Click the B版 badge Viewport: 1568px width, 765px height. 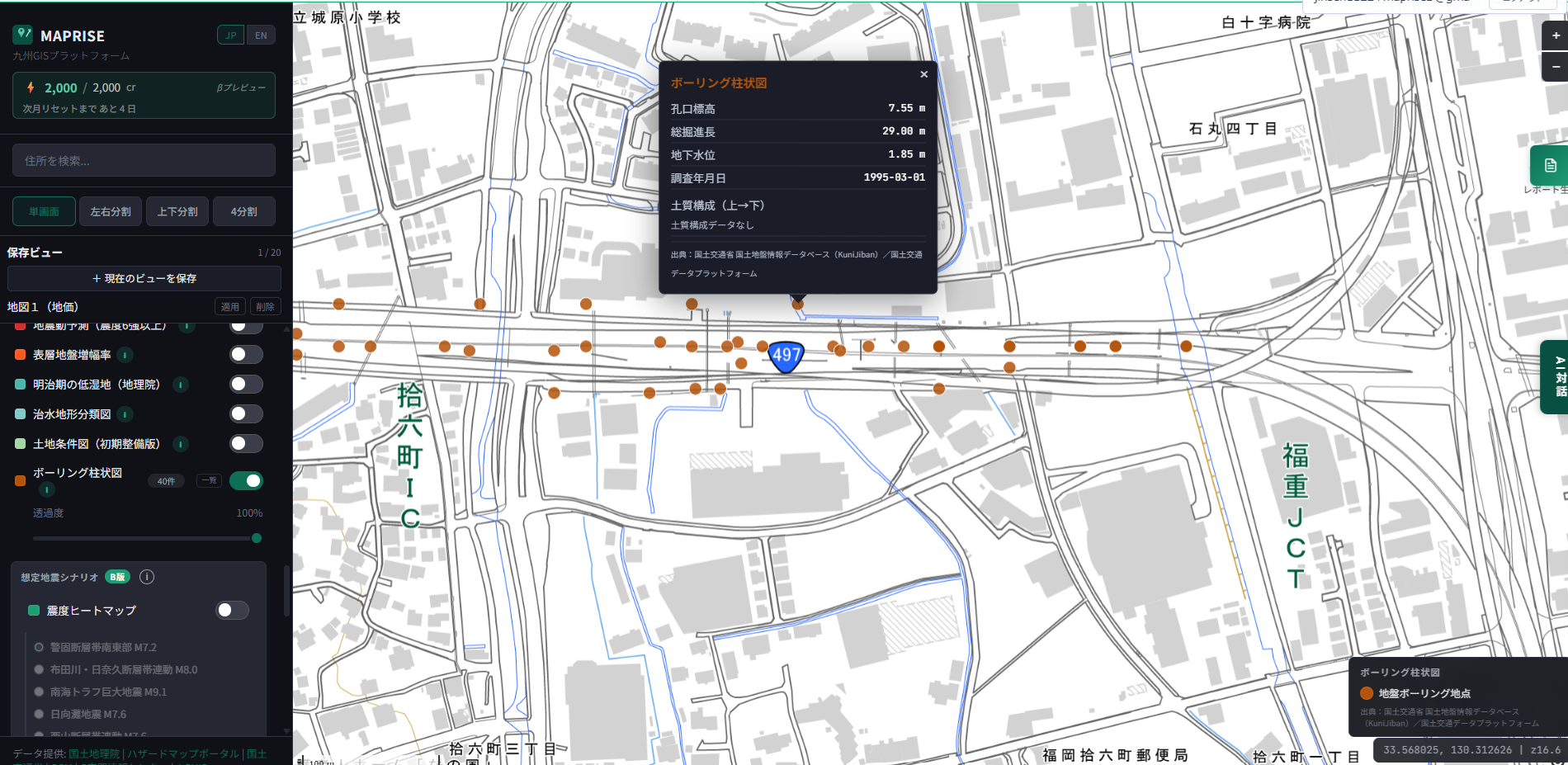118,577
